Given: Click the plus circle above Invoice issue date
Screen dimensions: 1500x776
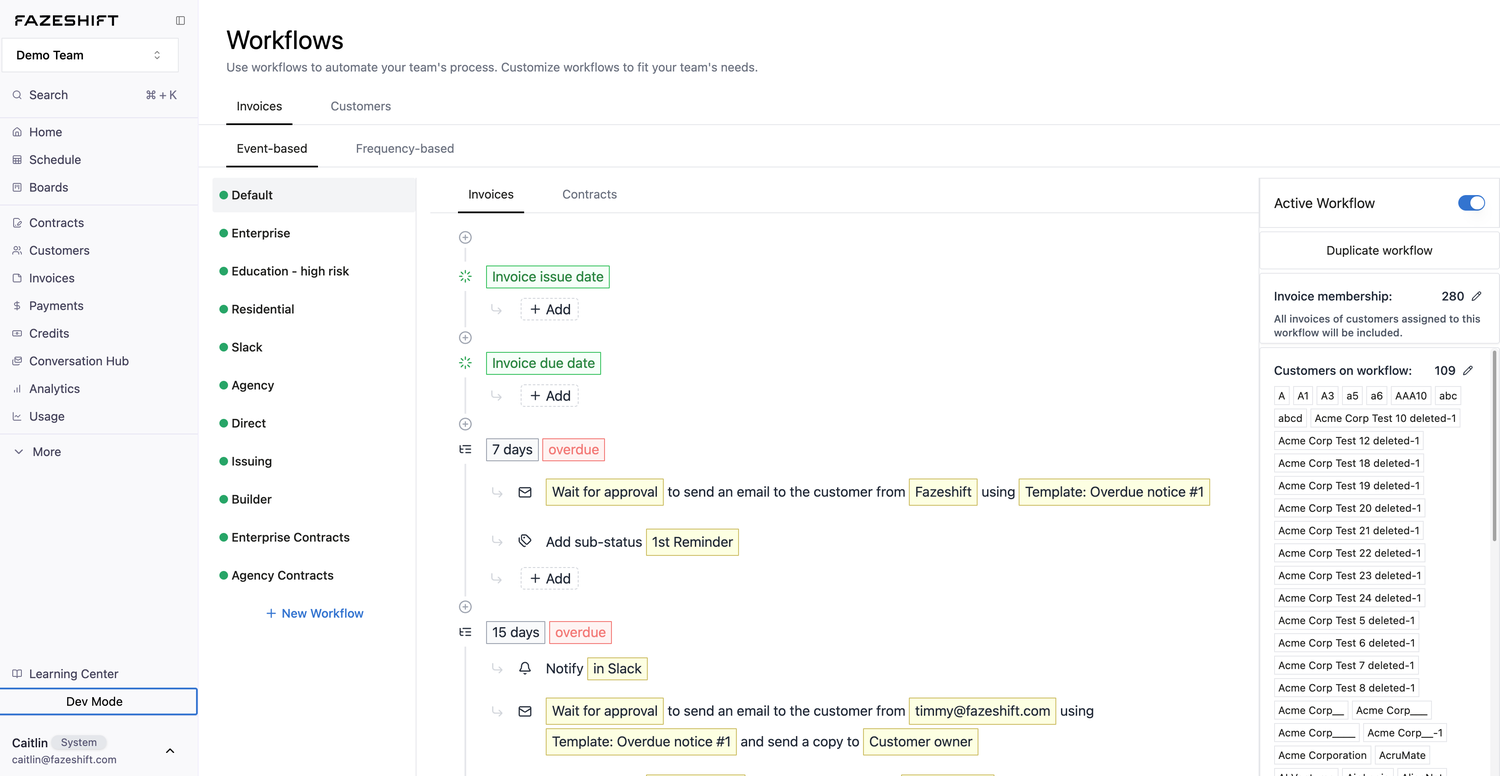Looking at the screenshot, I should [465, 237].
